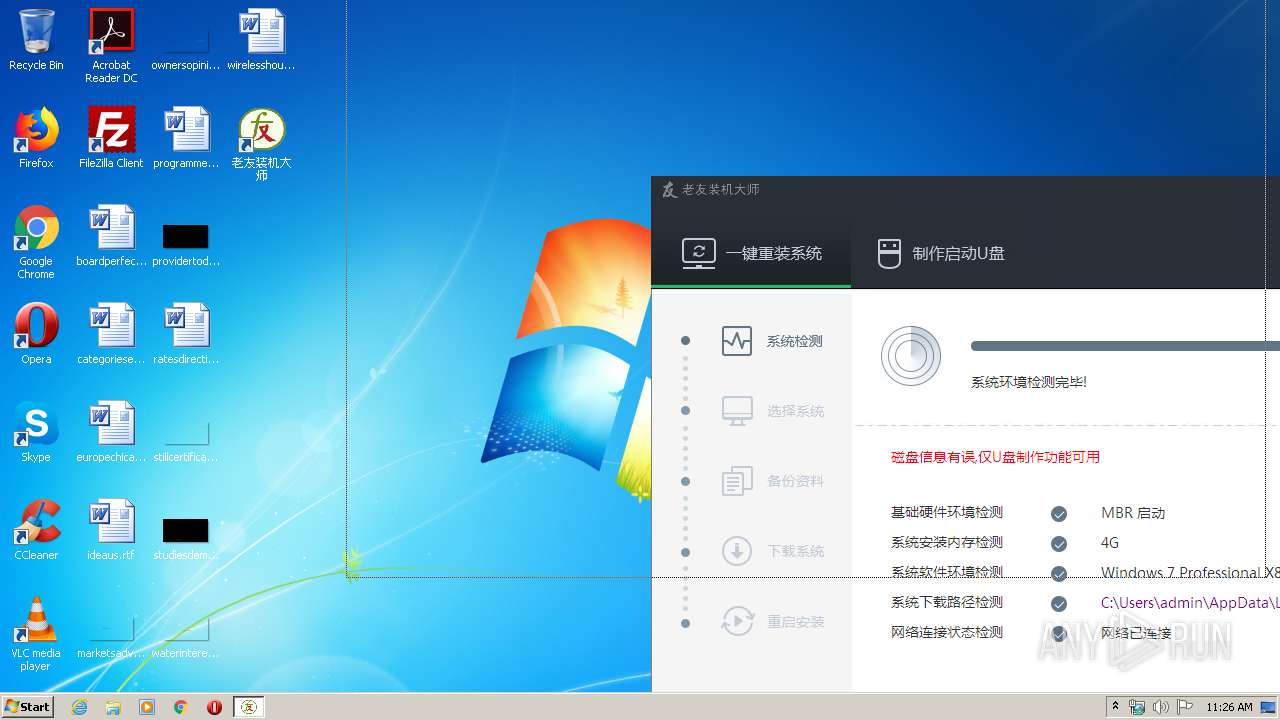Open the Action Center flag icon
1280x720 pixels.
point(1185,707)
